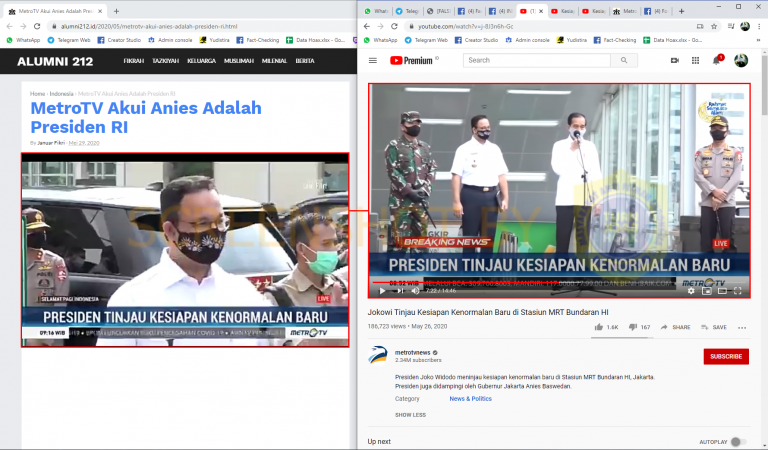Open the News & Politics category link
Image resolution: width=768 pixels, height=450 pixels.
pyautogui.click(x=470, y=399)
